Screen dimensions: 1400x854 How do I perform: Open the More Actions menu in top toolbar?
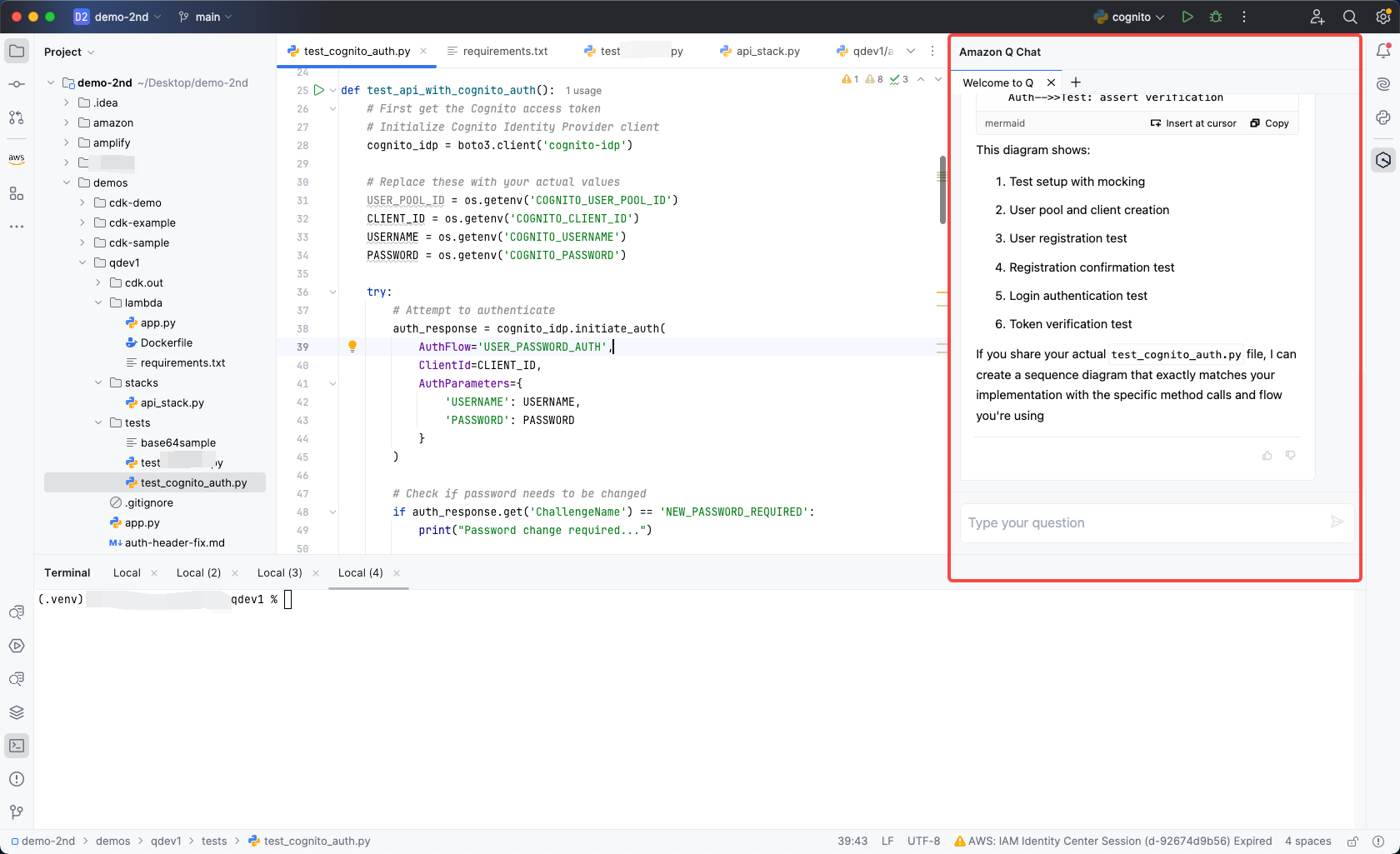[1244, 17]
